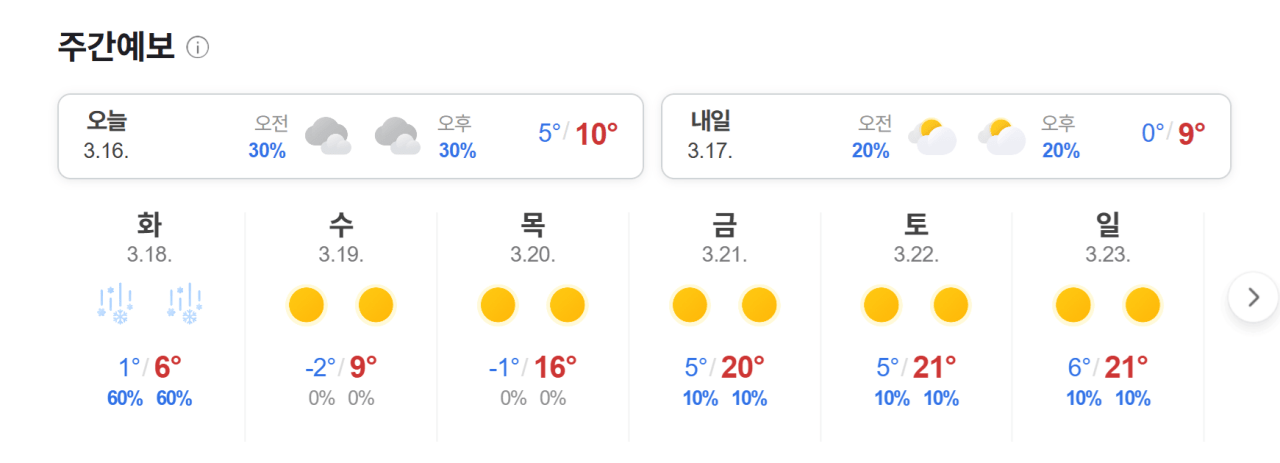Click Saturday 3.22 afternoon sunny icon
The image size is (1280, 463).
951,304
